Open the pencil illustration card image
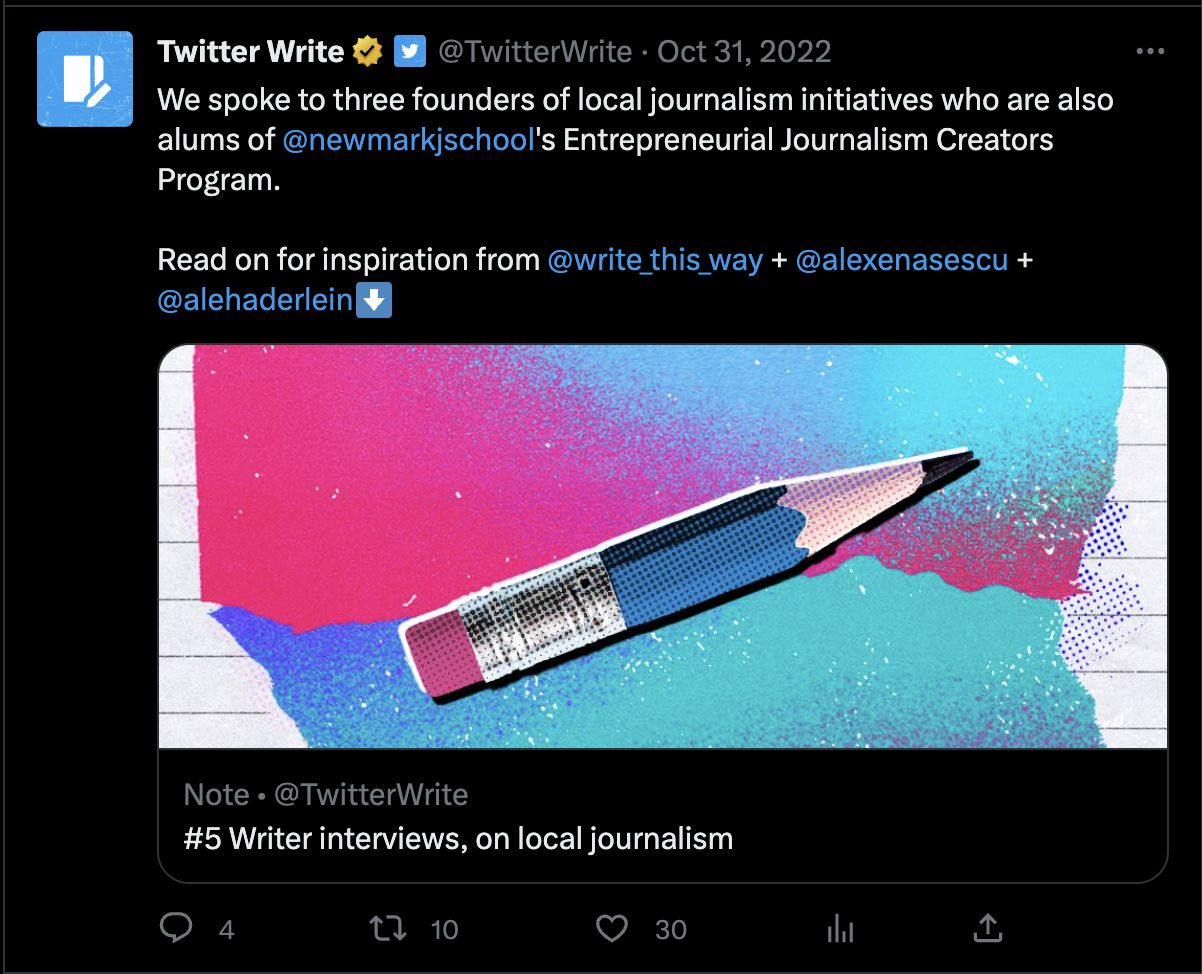 click(x=662, y=546)
